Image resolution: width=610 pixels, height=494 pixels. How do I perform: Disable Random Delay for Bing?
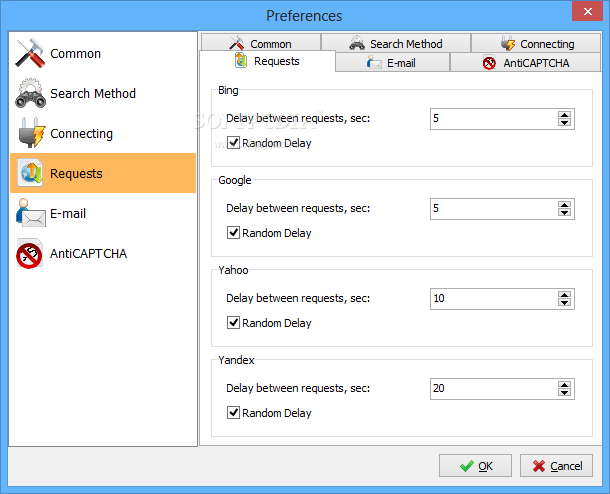[233, 143]
